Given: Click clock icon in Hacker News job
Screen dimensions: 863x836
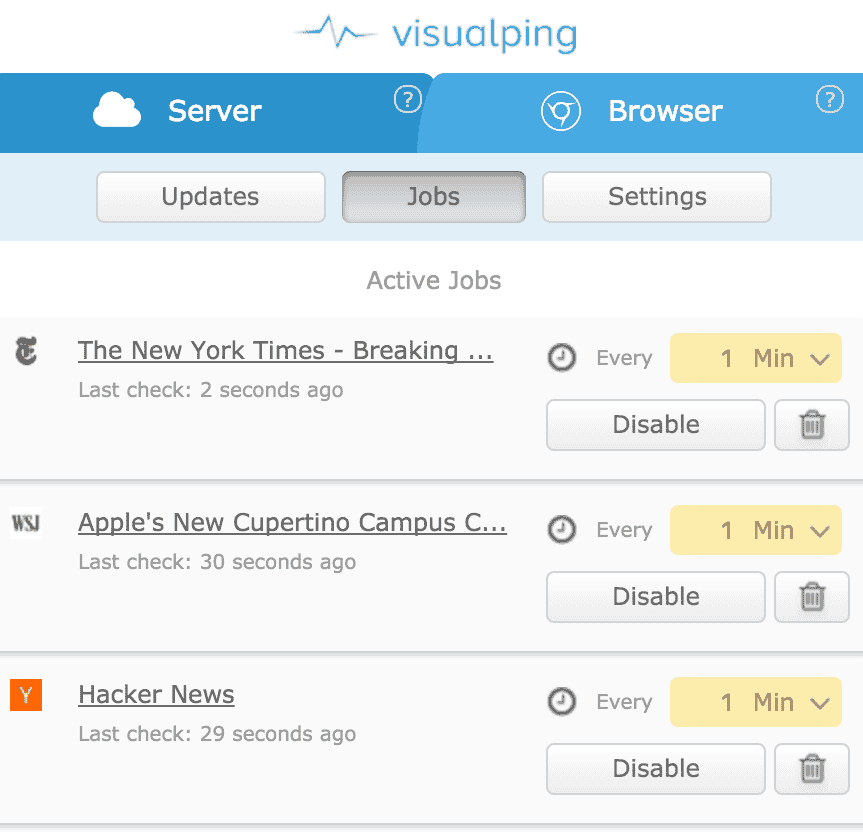Looking at the screenshot, I should [x=561, y=702].
